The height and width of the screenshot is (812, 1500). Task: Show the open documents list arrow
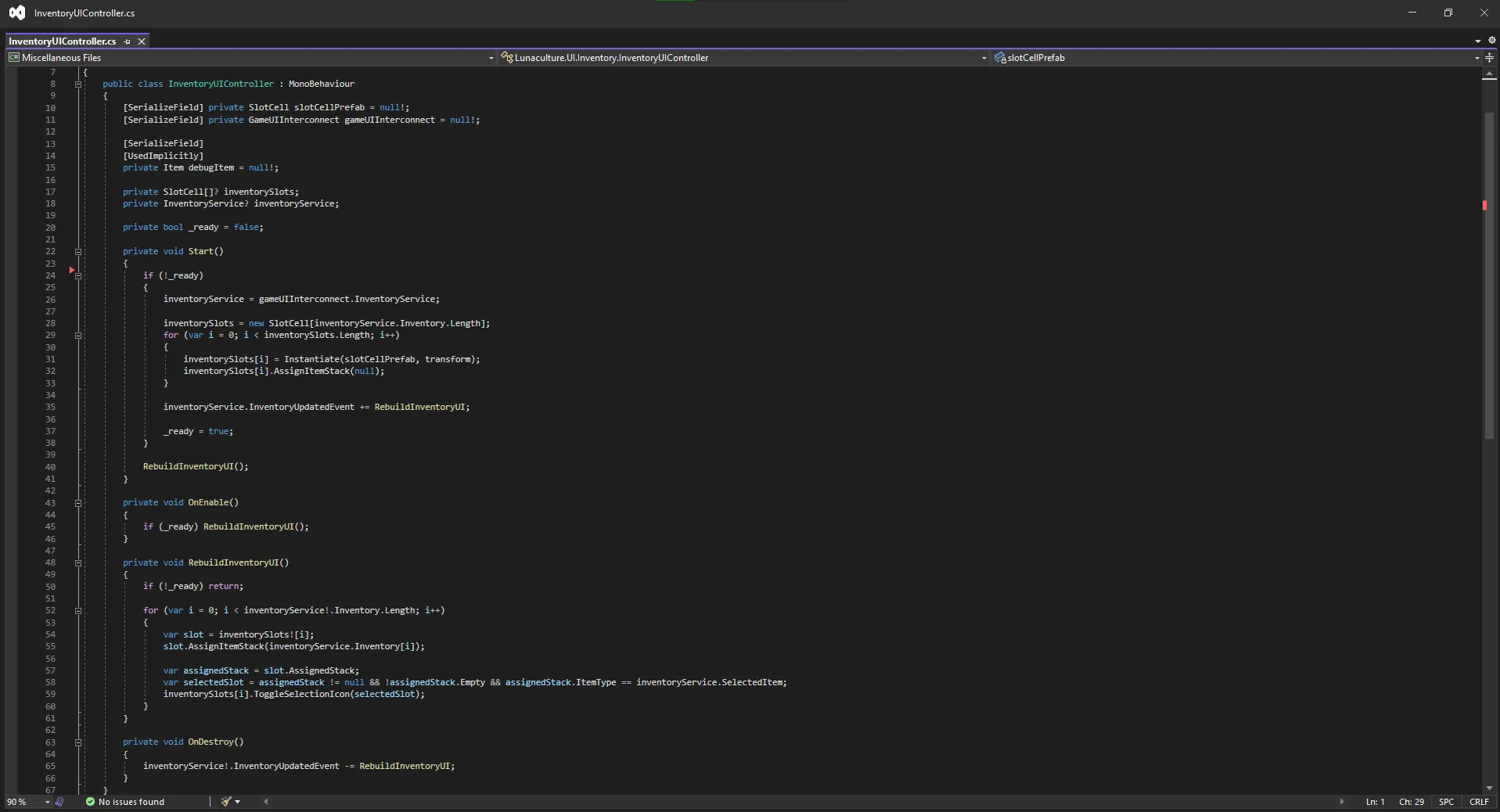pyautogui.click(x=1477, y=41)
